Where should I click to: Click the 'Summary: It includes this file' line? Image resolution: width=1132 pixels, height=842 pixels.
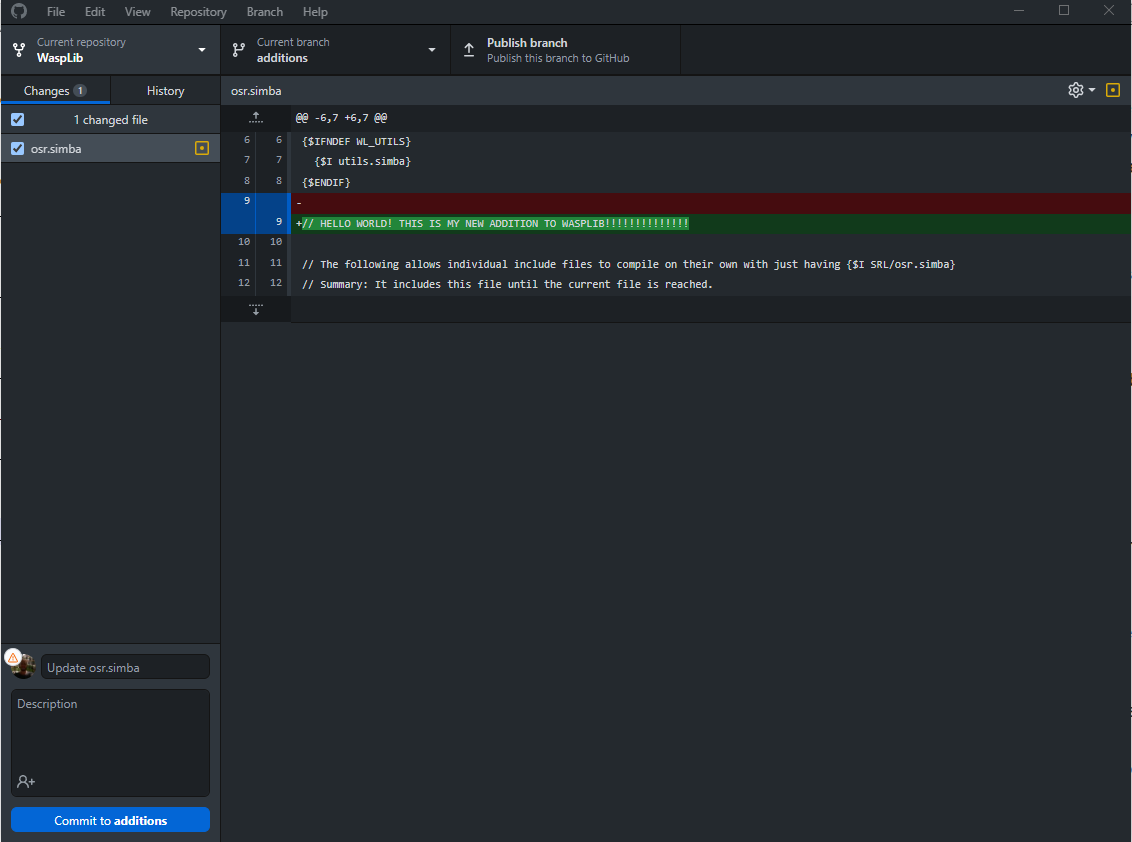pos(508,285)
